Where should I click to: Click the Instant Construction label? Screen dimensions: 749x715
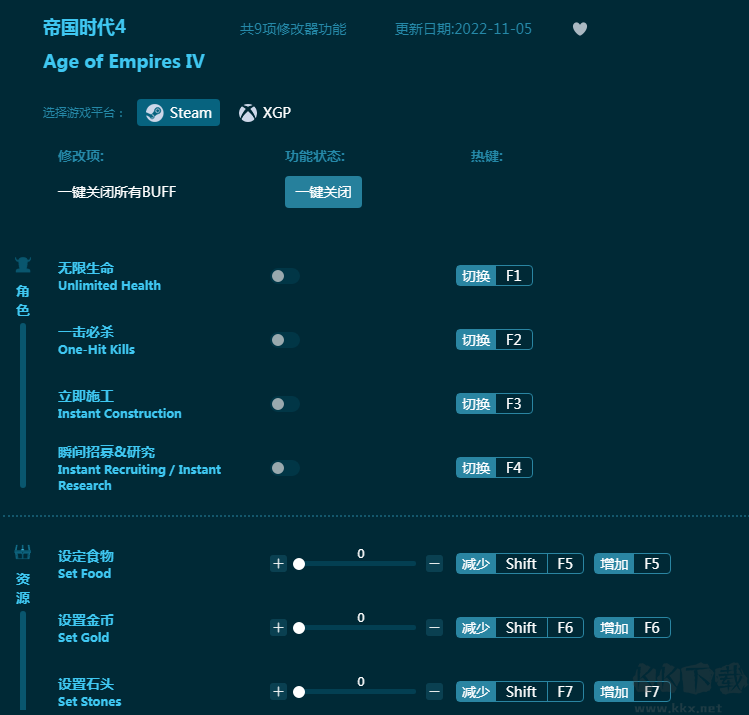click(119, 414)
